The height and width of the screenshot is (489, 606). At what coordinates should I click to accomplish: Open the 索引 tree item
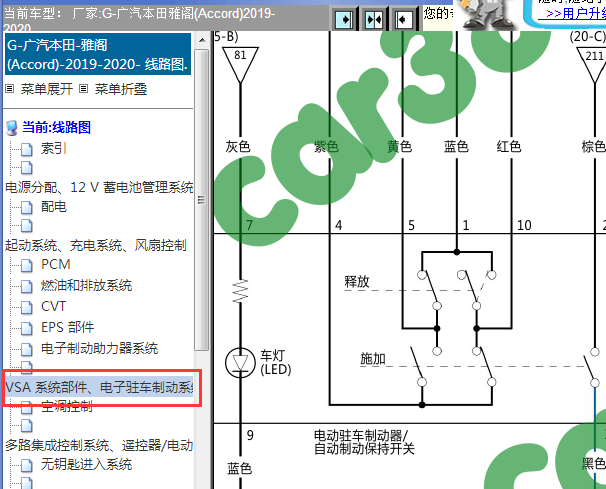(x=54, y=148)
